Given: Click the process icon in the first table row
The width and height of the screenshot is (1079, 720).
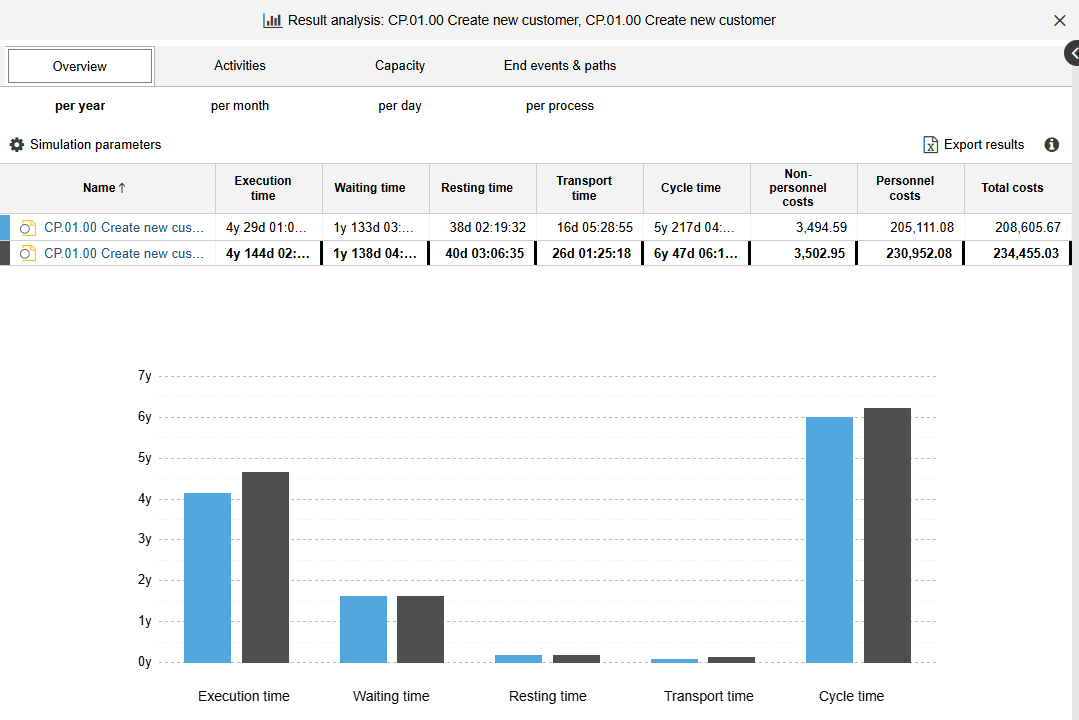Looking at the screenshot, I should pyautogui.click(x=28, y=228).
